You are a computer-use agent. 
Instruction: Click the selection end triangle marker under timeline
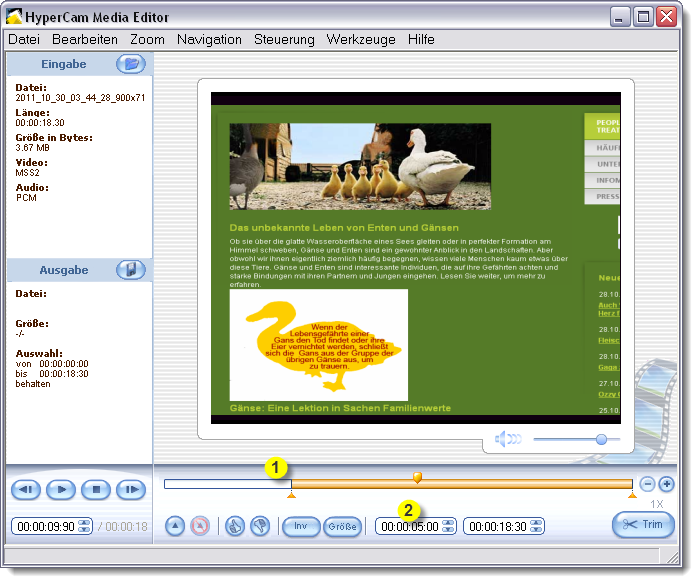tap(632, 496)
